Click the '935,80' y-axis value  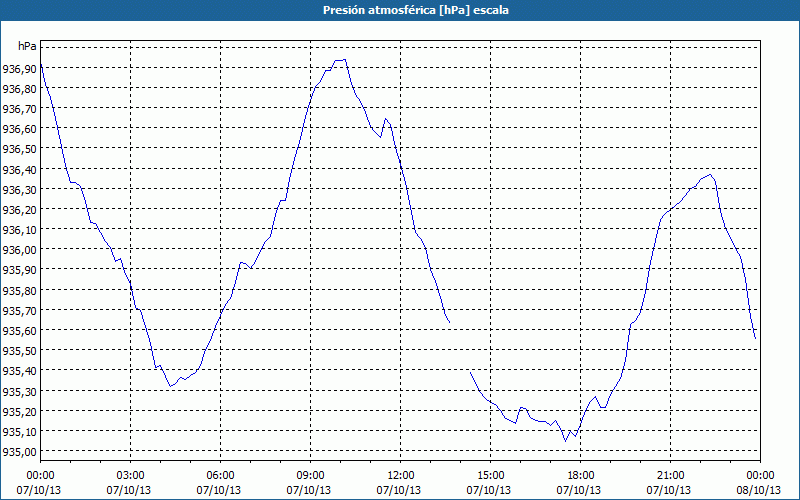point(19,290)
